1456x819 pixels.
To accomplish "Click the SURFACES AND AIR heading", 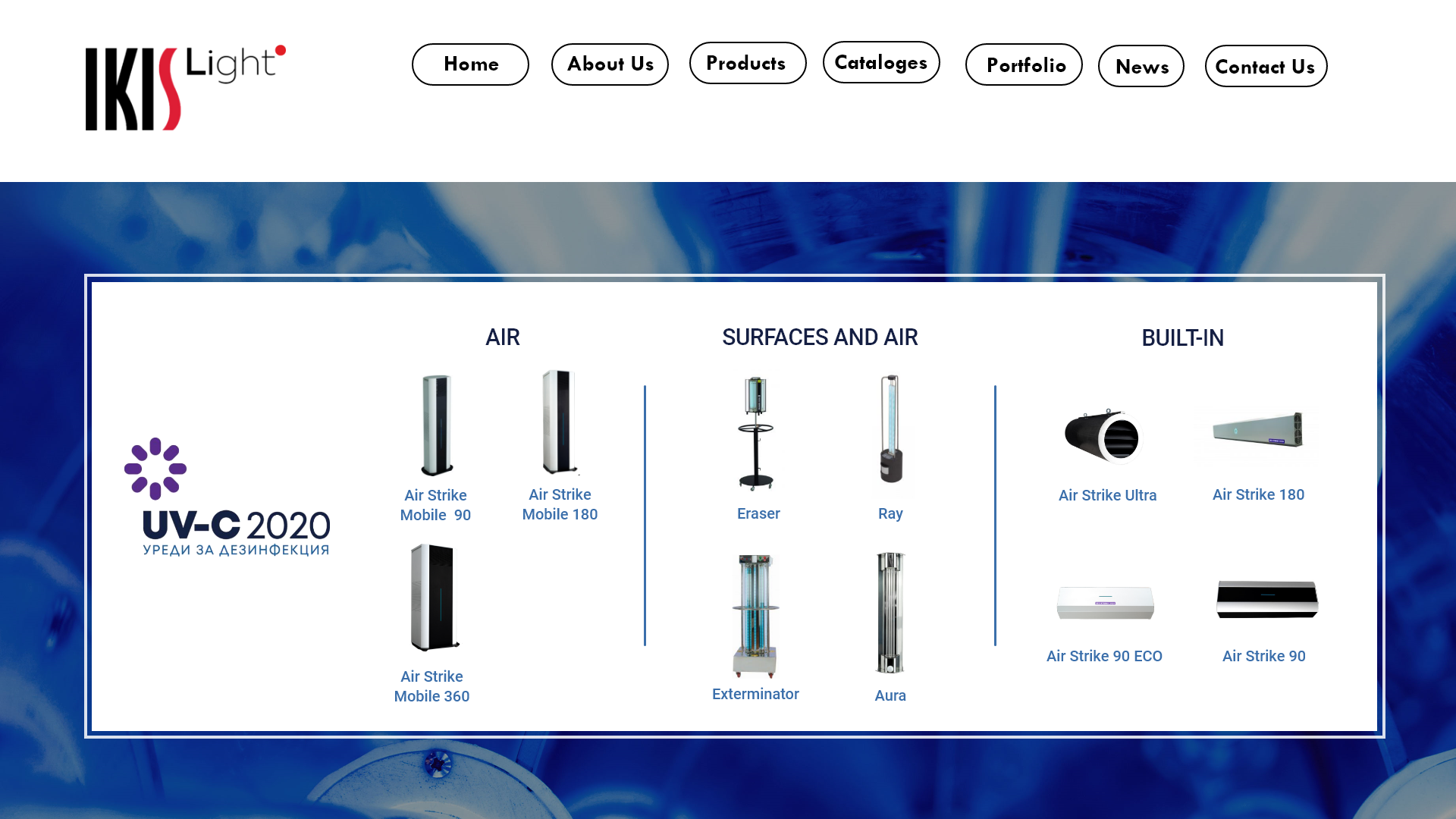I will pos(820,337).
